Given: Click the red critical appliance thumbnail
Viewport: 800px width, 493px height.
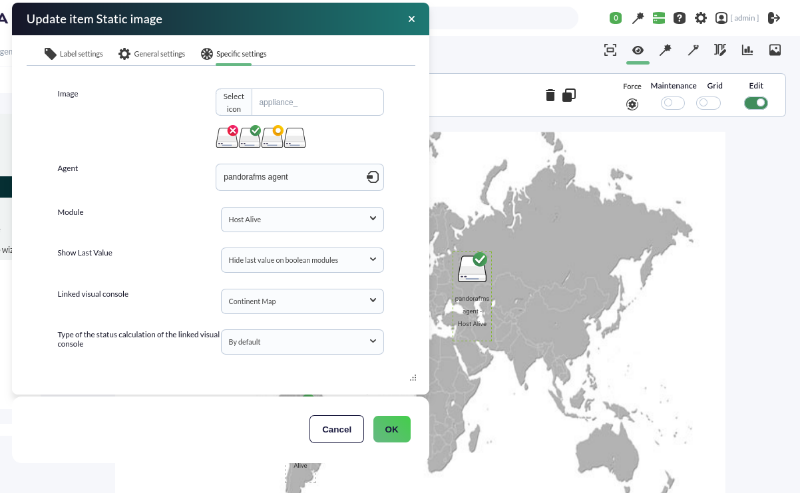Looking at the screenshot, I should tap(227, 137).
